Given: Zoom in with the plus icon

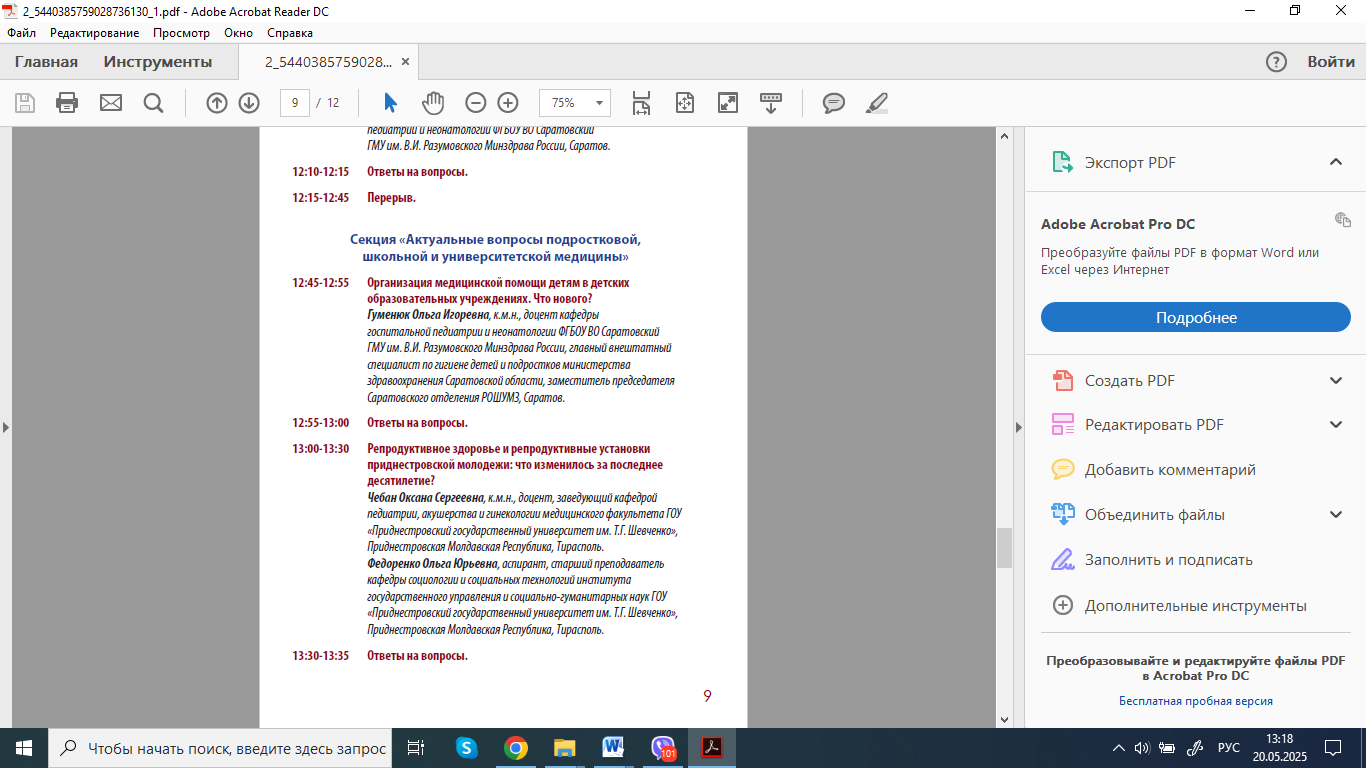Looking at the screenshot, I should click(x=508, y=103).
